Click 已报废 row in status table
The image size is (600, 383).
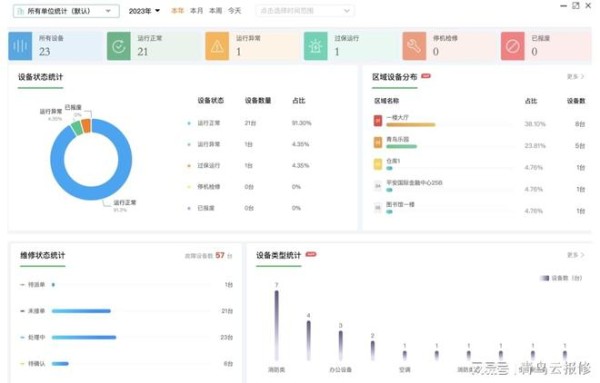249,208
